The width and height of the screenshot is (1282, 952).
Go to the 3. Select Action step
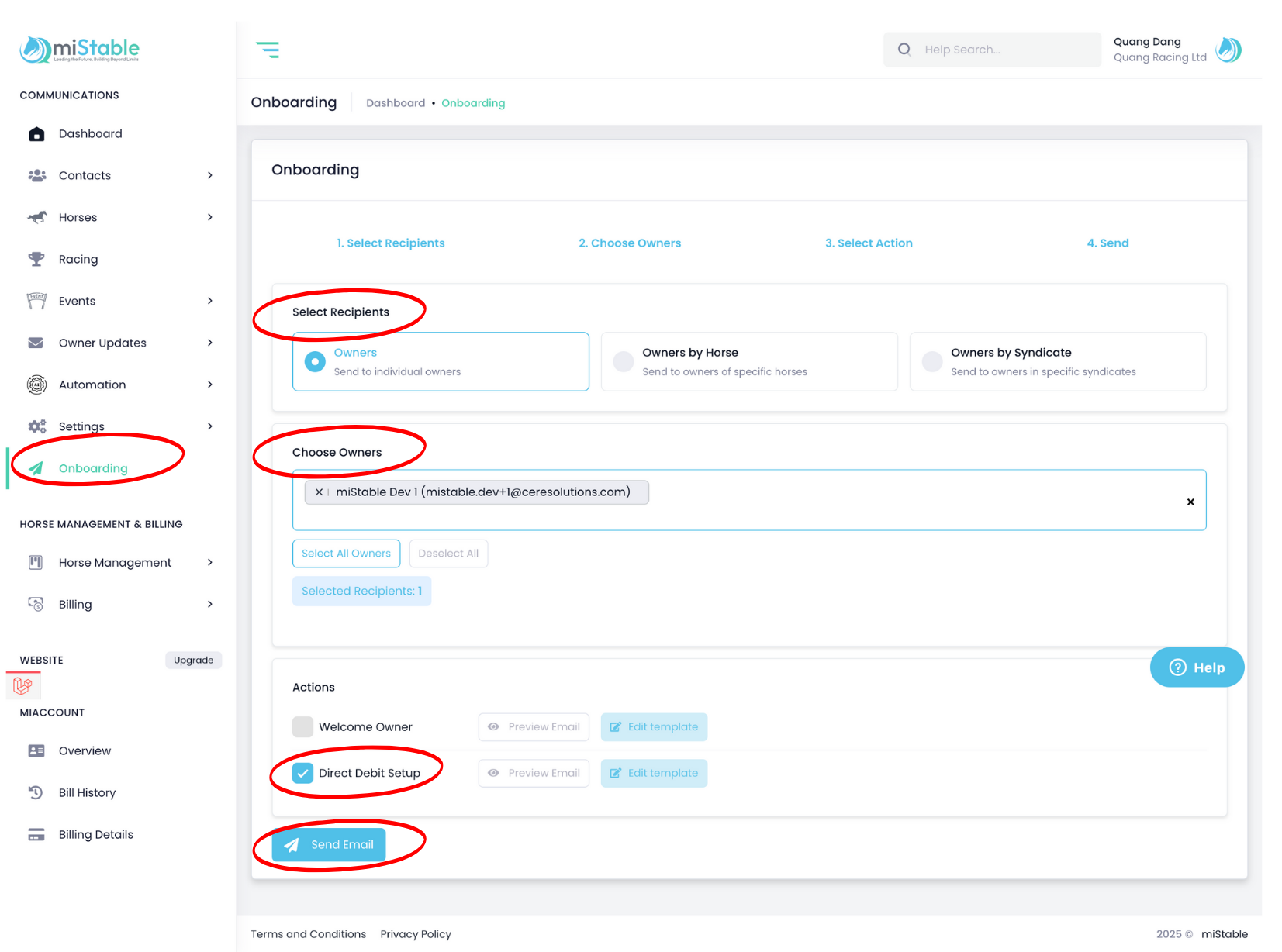click(869, 243)
